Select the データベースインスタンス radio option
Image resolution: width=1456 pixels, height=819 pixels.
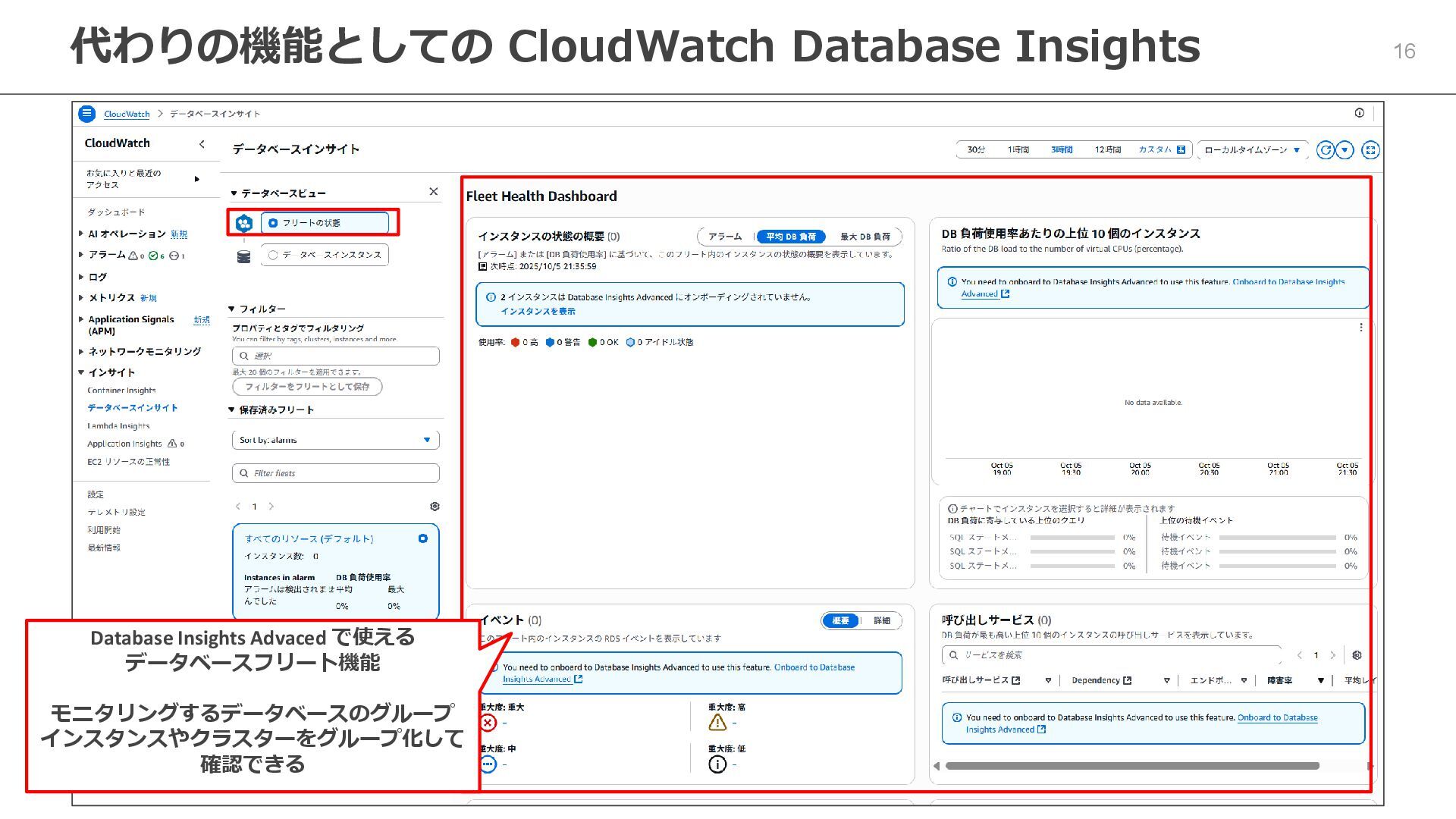point(274,255)
